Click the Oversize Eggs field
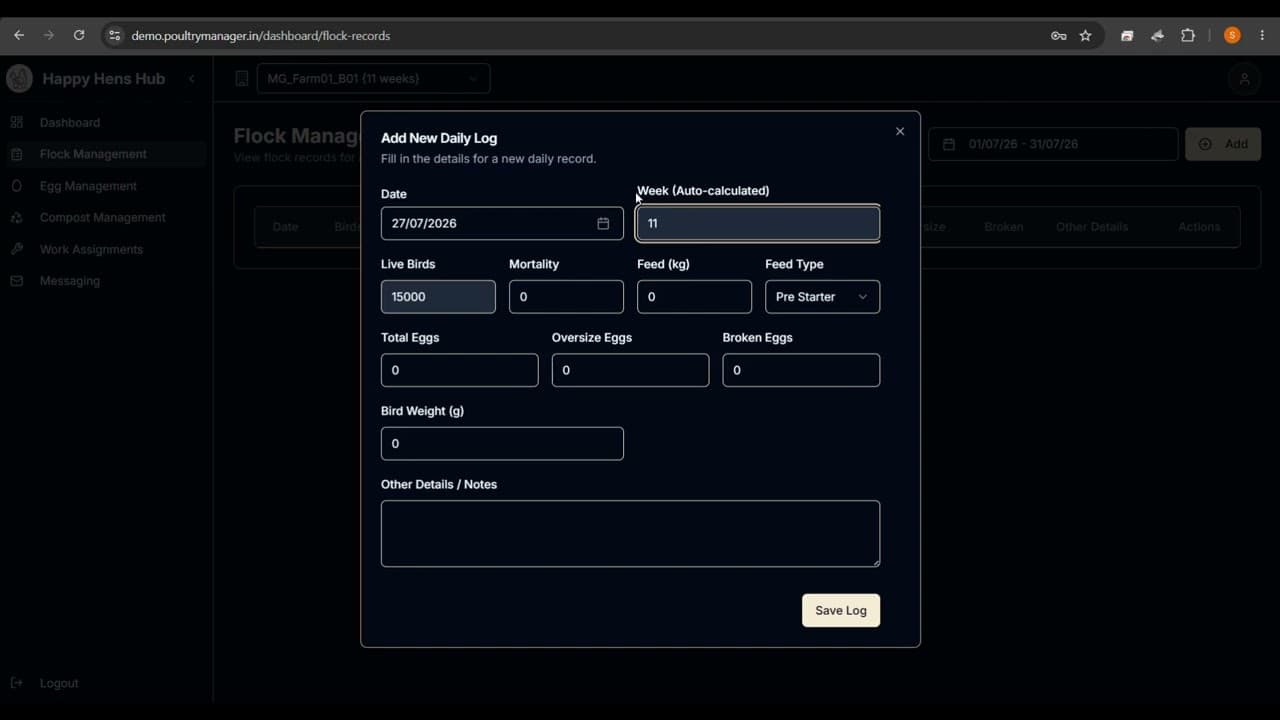This screenshot has height=720, width=1280. pos(630,370)
